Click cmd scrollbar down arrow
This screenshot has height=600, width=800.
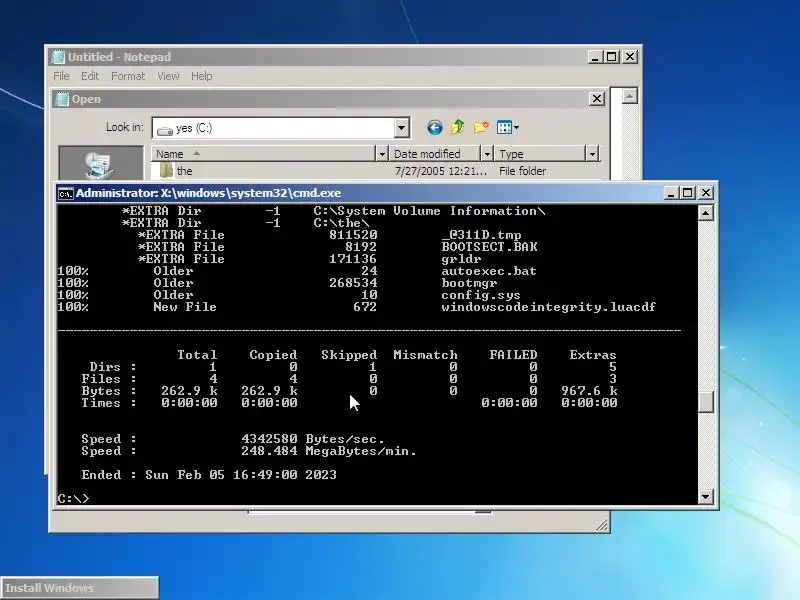(x=706, y=496)
